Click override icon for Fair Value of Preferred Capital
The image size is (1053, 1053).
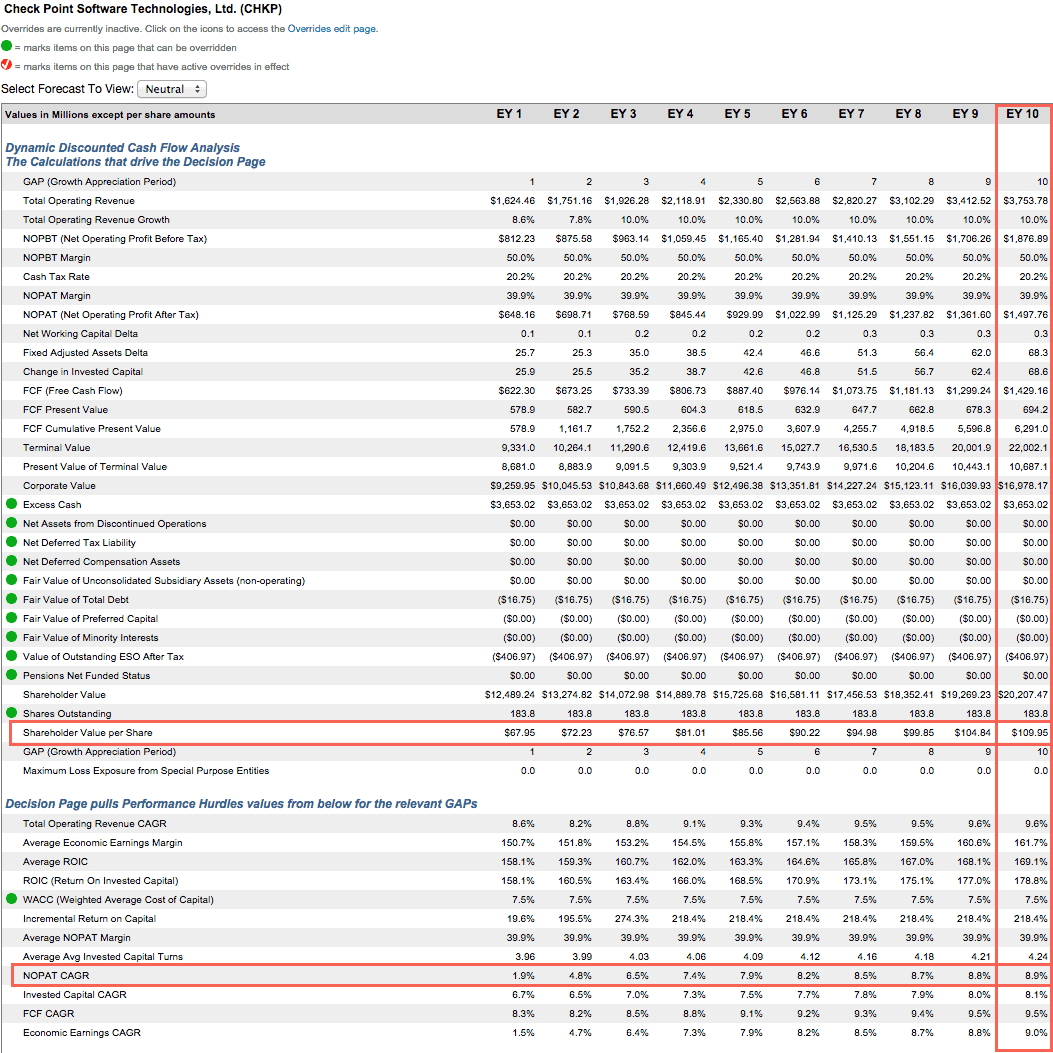(x=11, y=618)
